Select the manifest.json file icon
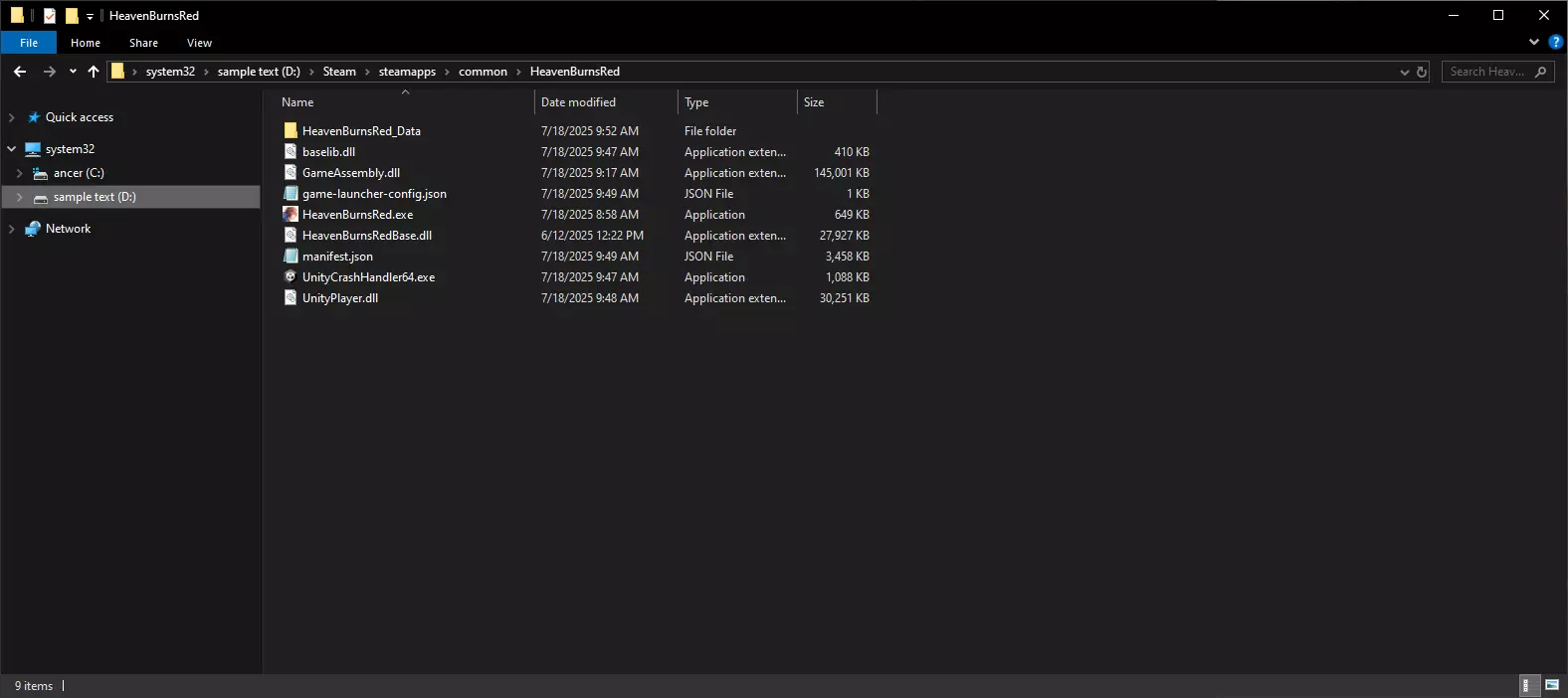Viewport: 1568px width, 698px height. pyautogui.click(x=291, y=256)
